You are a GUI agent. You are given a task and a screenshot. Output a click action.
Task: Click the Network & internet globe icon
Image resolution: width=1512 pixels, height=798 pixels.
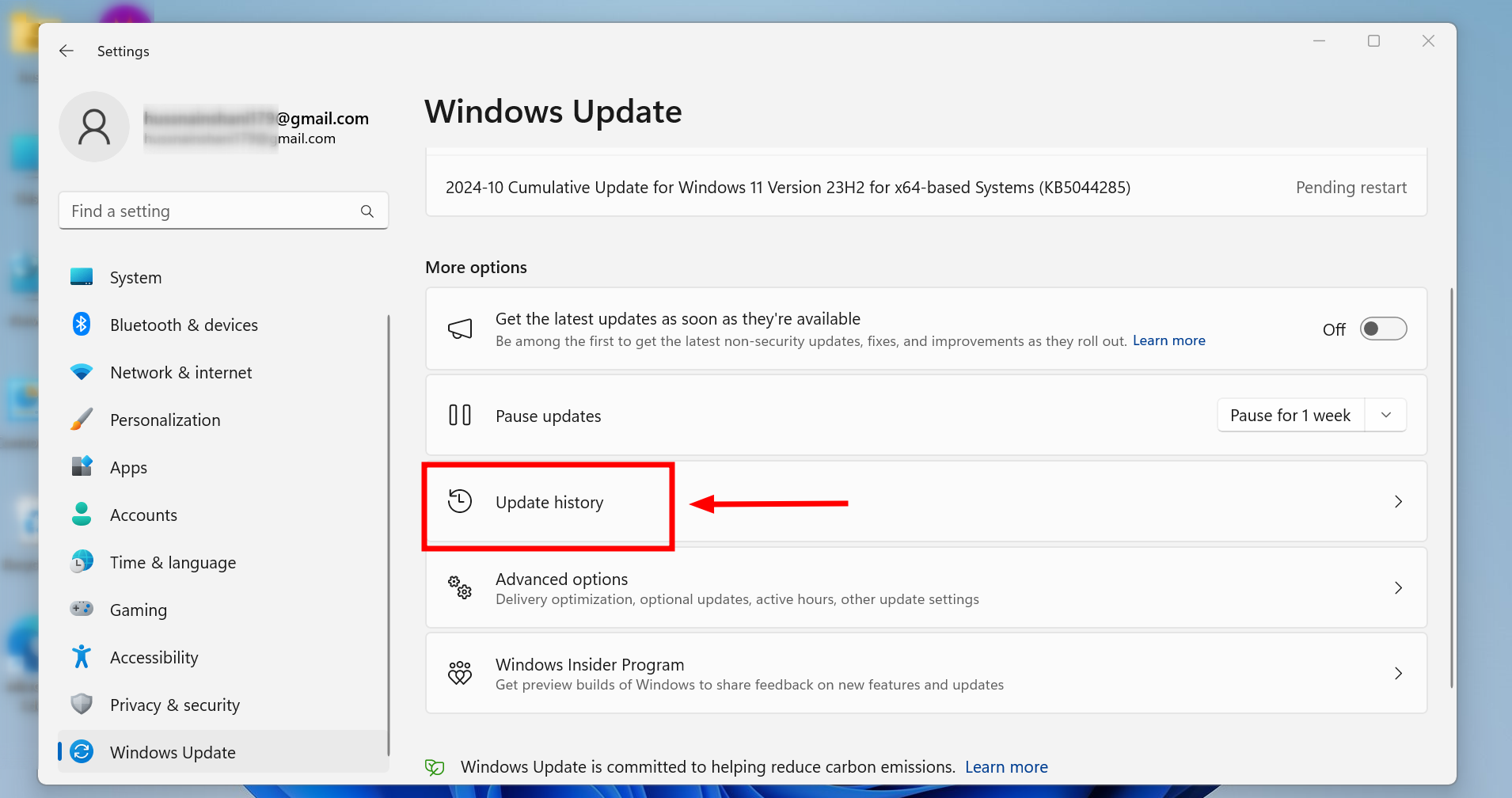tap(82, 372)
